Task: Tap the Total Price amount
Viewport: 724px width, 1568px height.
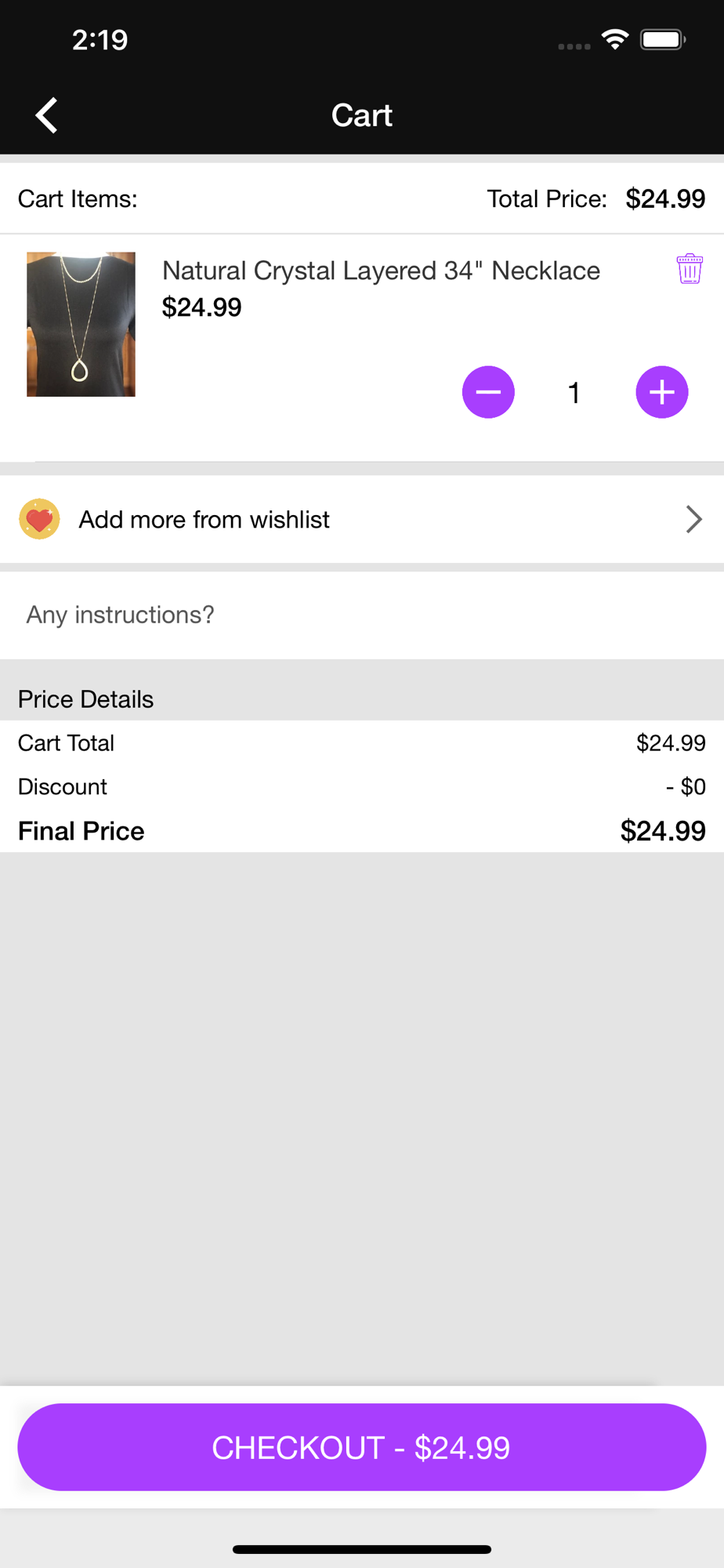Action: [665, 199]
